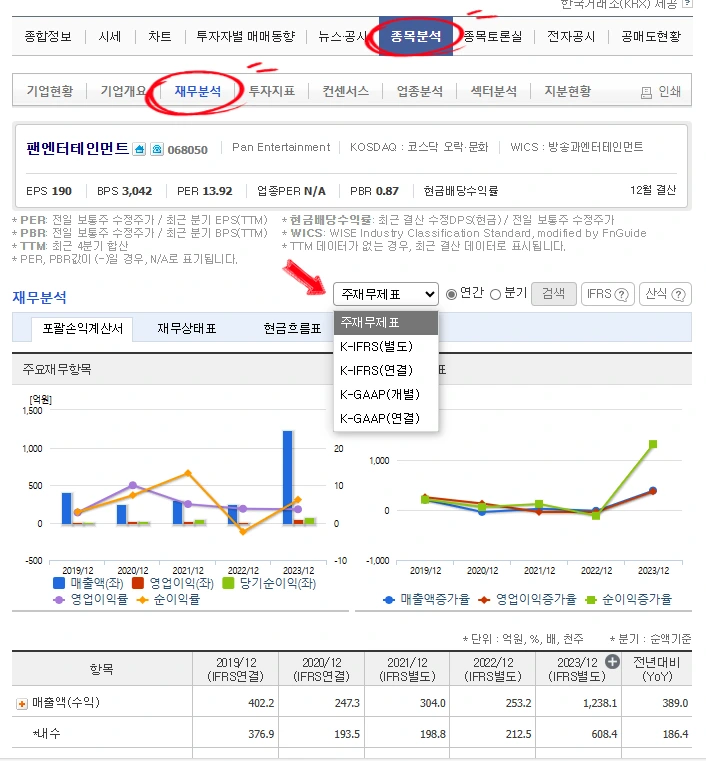Click the plus circle icon by 2023/12 column
This screenshot has width=706, height=761.
(x=612, y=661)
